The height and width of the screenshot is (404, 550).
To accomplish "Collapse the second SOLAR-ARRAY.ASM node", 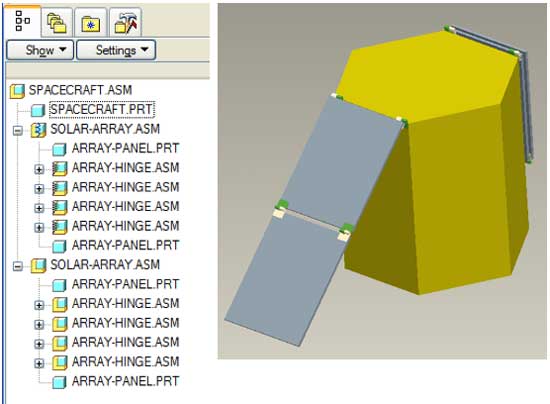I will 18,267.
